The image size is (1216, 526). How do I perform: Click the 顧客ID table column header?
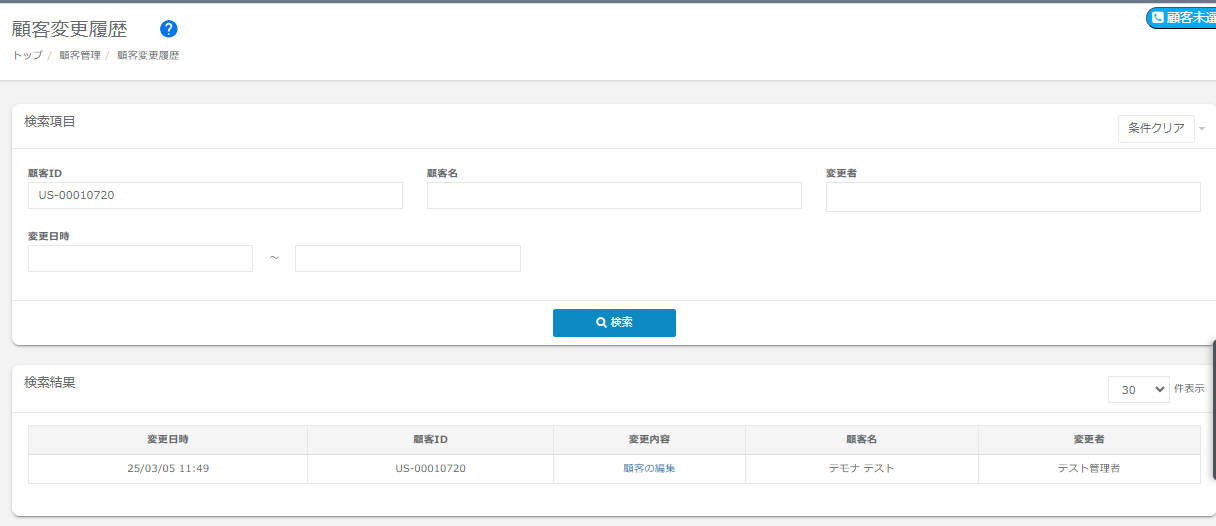point(430,440)
